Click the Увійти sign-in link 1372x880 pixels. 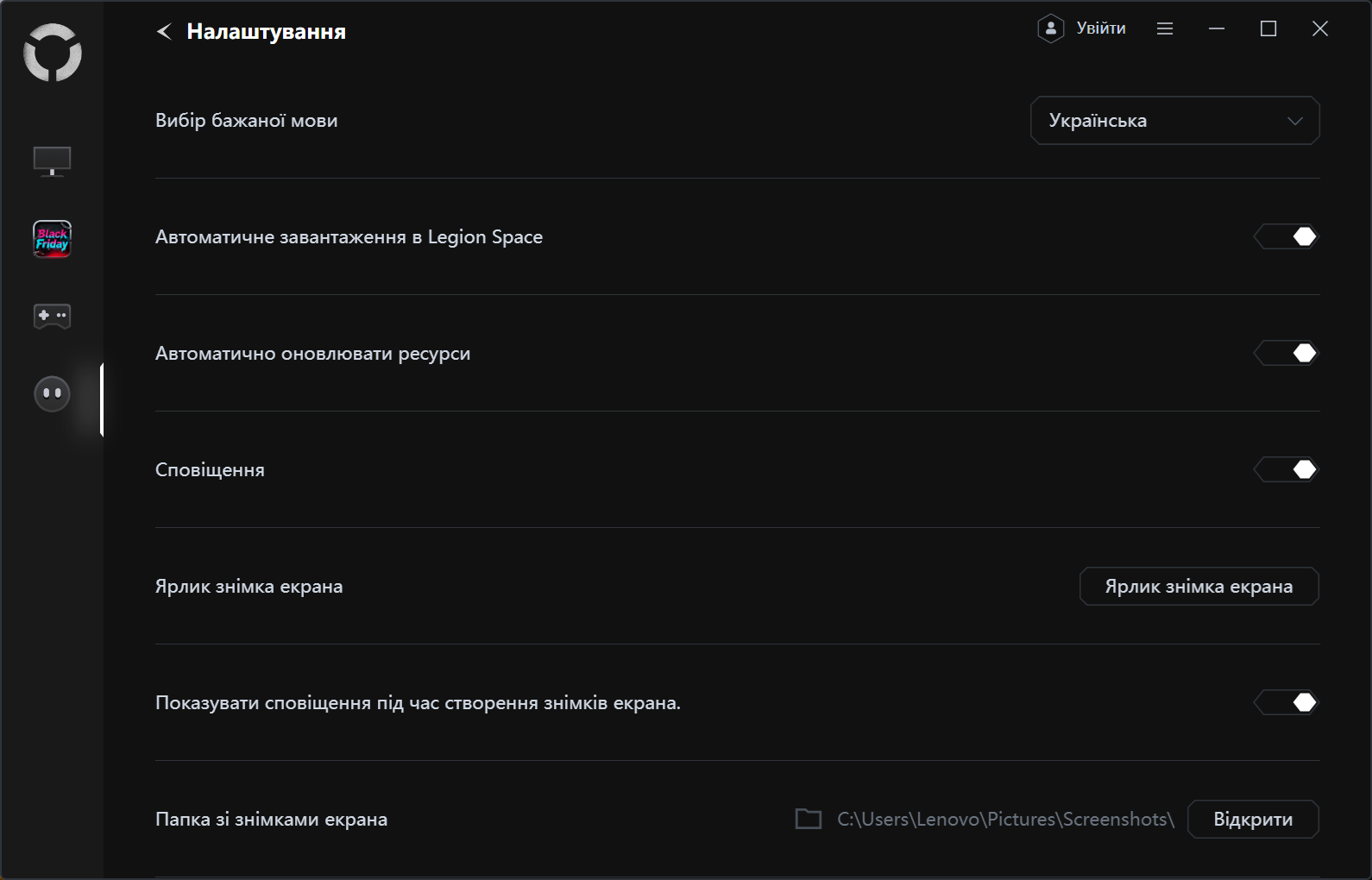pos(1101,28)
